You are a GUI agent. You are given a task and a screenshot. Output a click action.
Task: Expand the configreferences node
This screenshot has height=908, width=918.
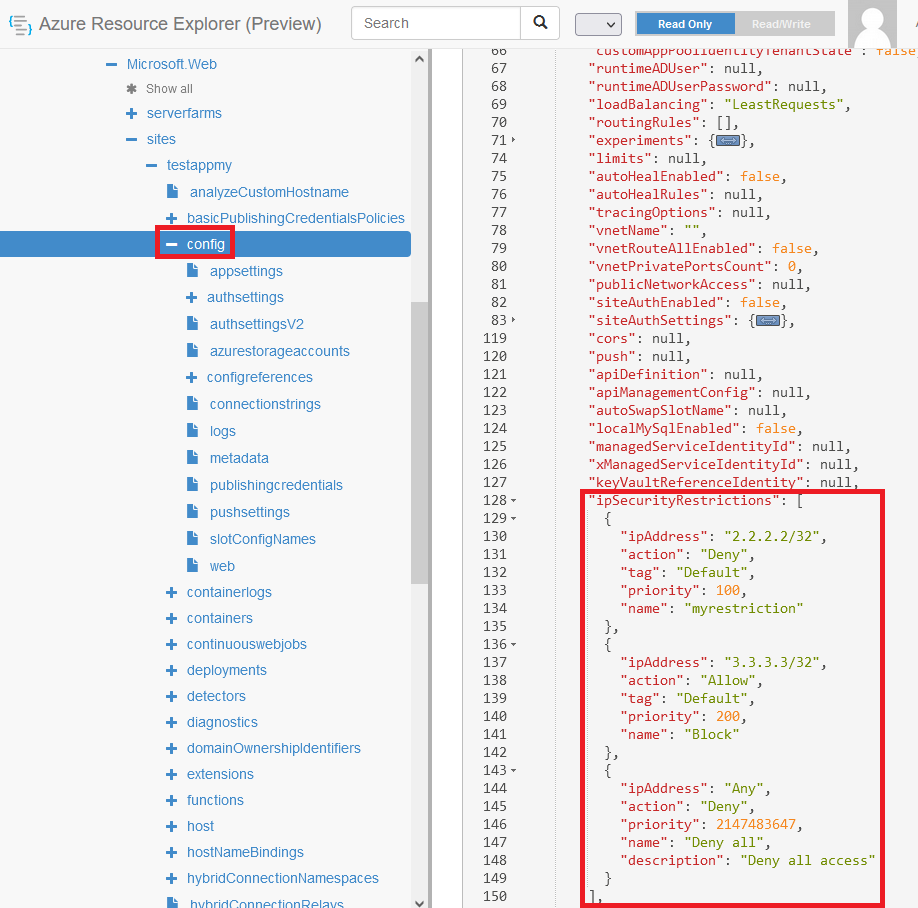(191, 378)
